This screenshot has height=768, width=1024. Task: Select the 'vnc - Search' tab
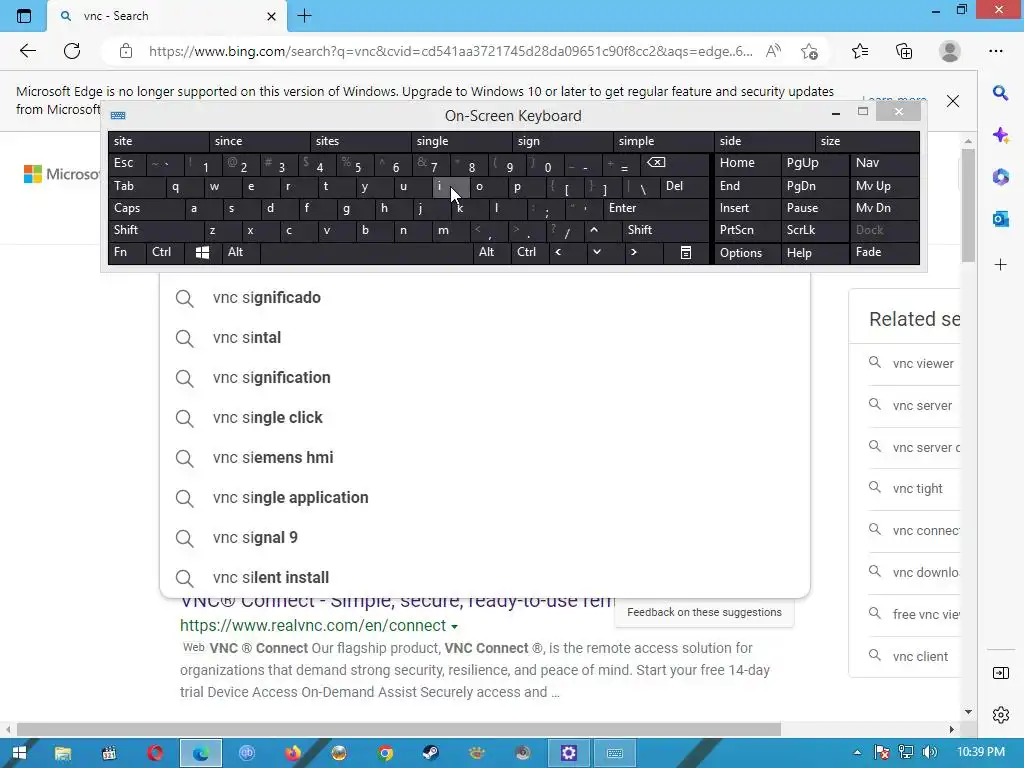point(167,16)
